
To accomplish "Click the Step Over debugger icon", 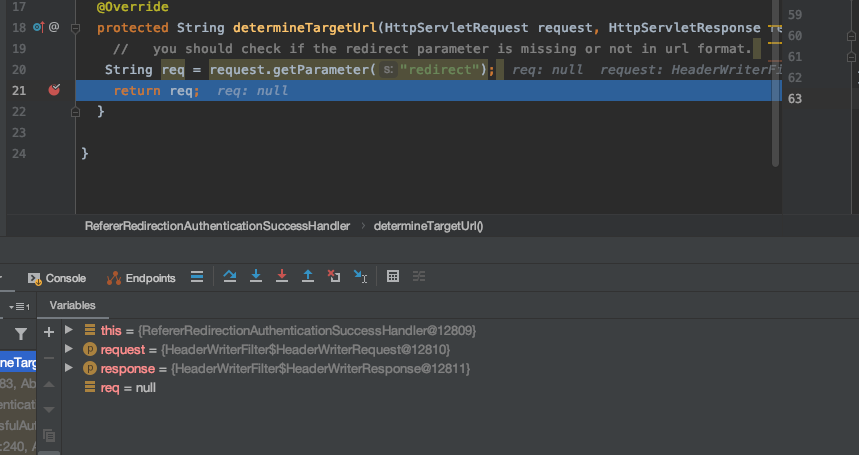I will pyautogui.click(x=230, y=277).
